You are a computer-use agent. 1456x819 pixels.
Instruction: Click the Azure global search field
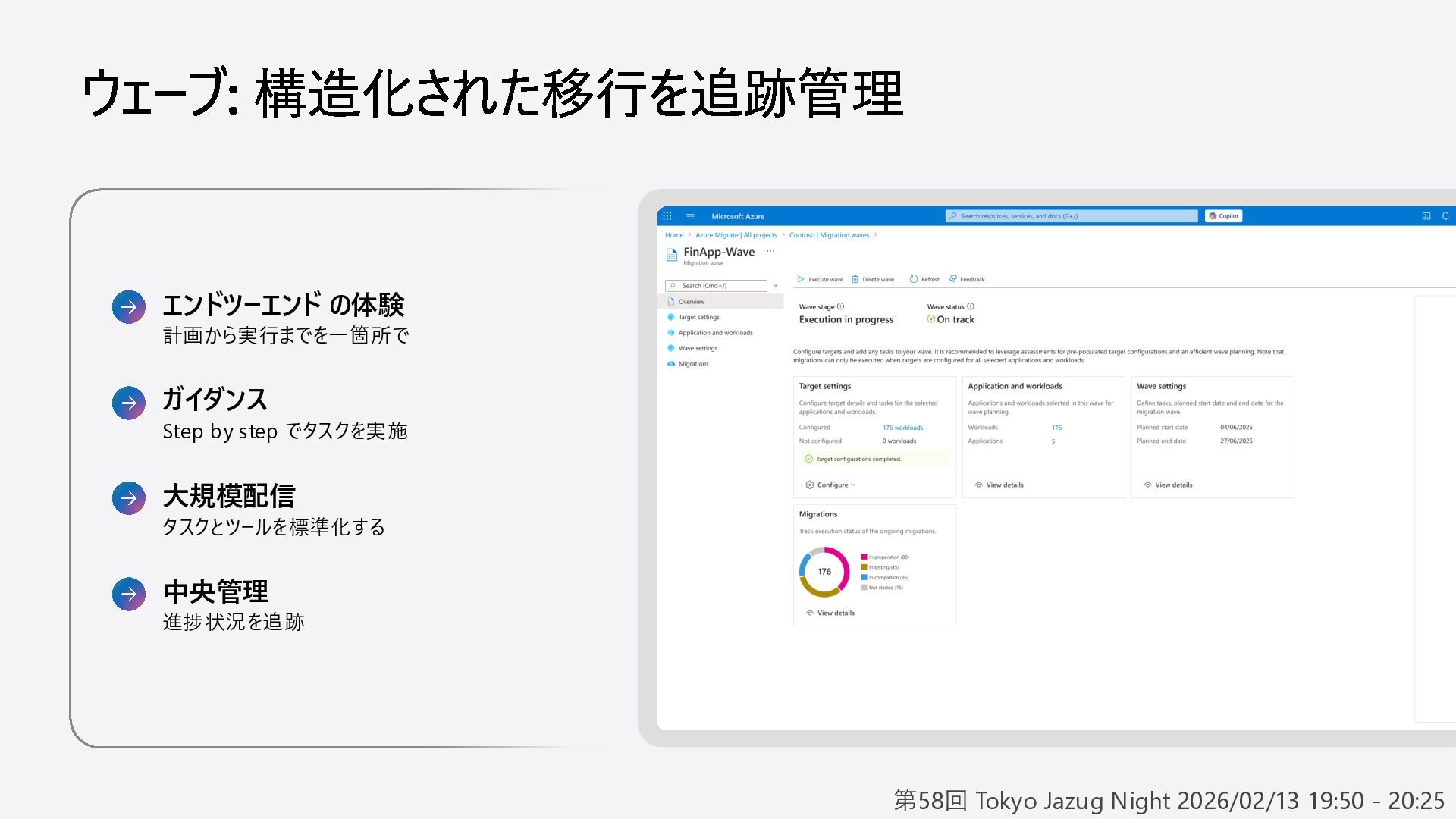coord(1071,216)
